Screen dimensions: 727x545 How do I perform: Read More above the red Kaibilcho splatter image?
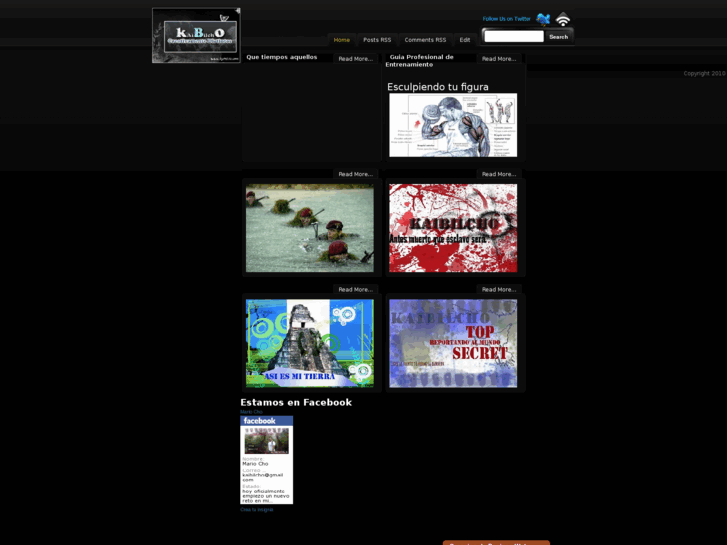coord(499,174)
